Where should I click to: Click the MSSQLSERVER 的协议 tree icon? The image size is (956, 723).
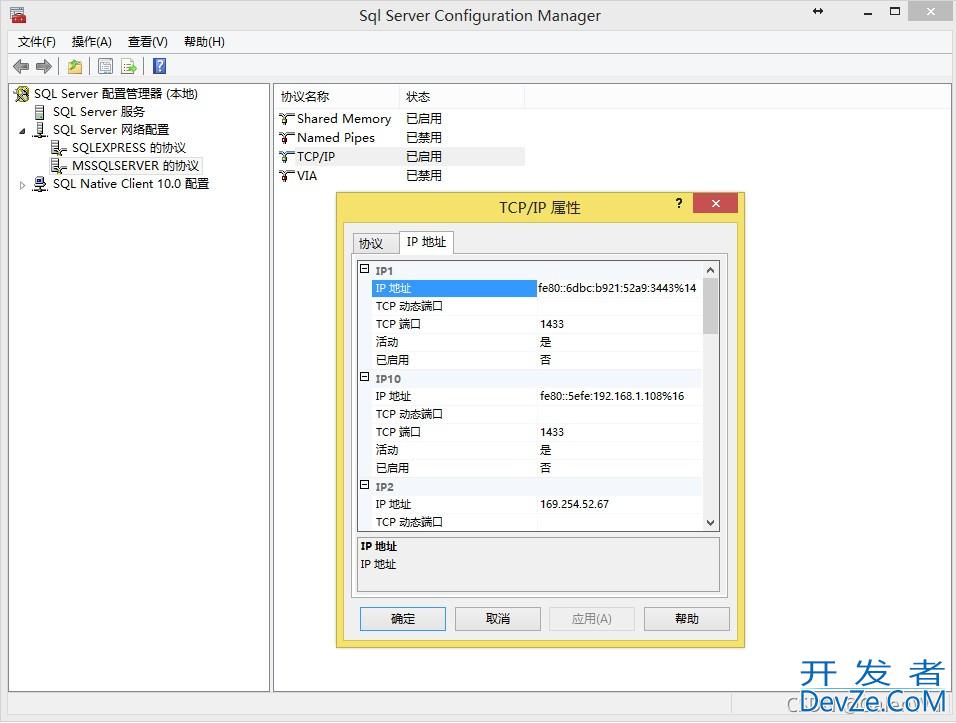point(59,166)
